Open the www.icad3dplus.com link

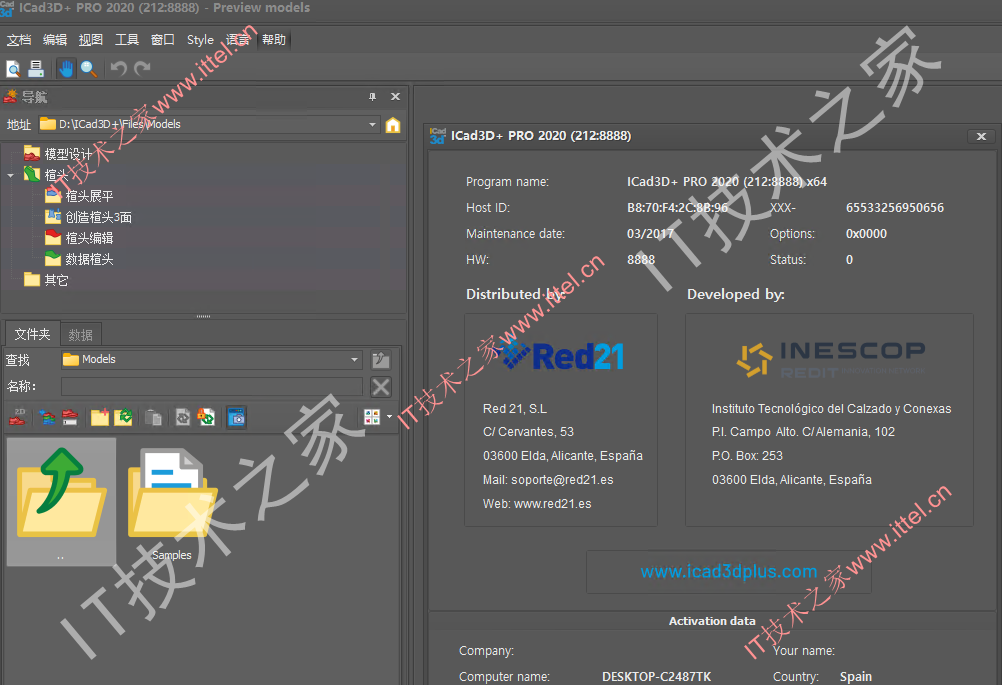point(728,571)
